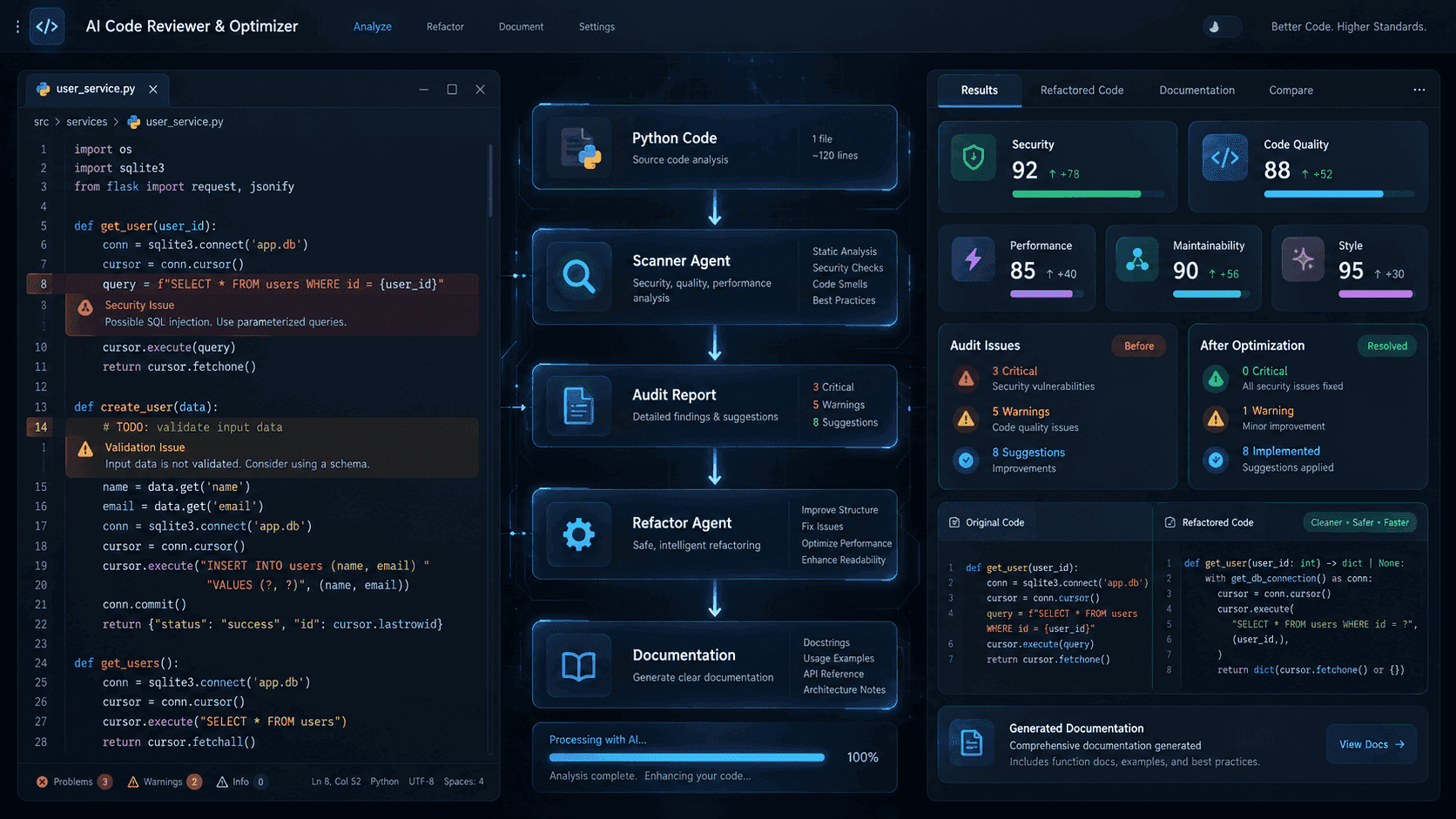Click the View Docs button
Screen dimensions: 1456x819
[1372, 744]
